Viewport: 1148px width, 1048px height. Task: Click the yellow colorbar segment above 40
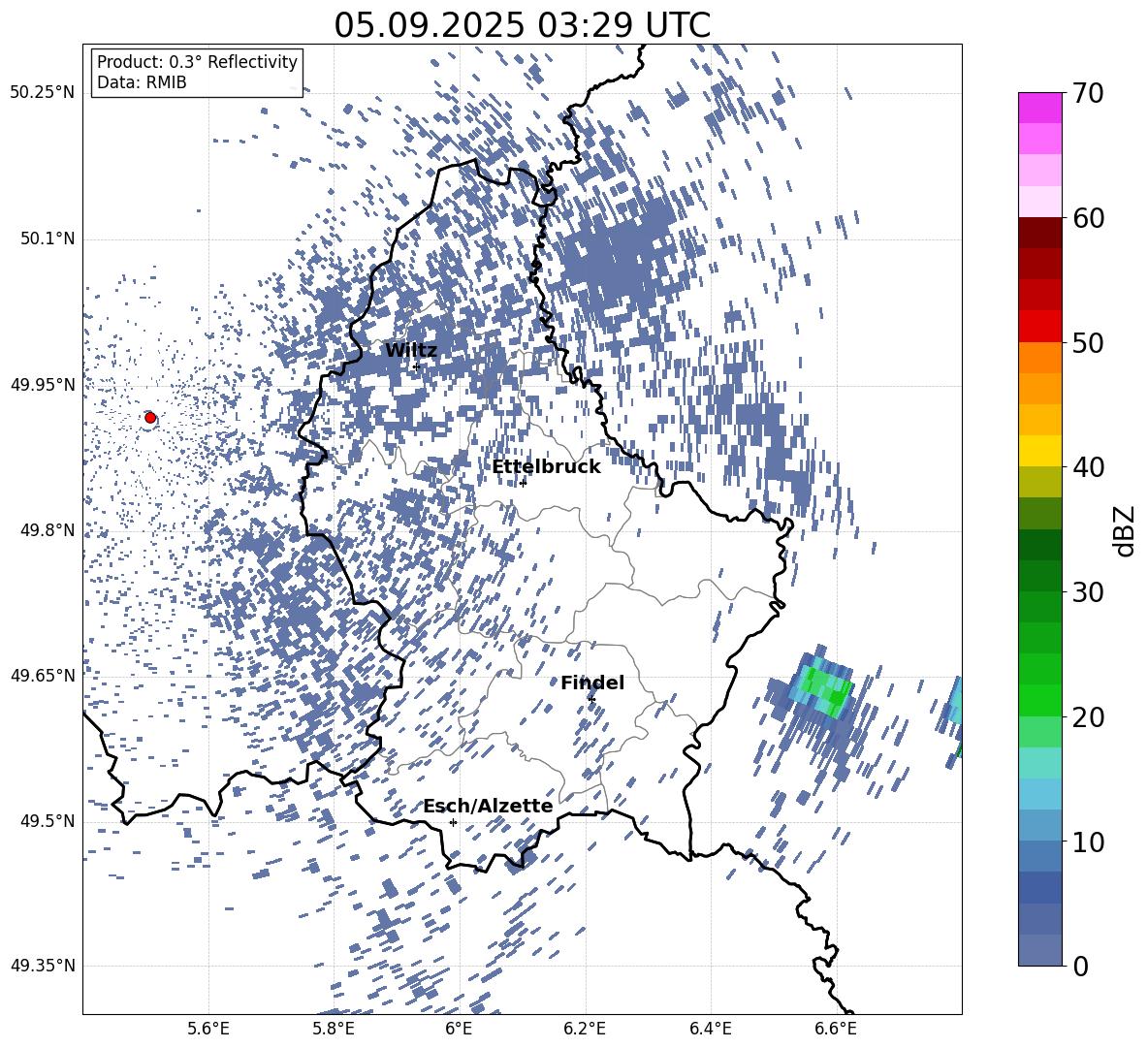click(1040, 451)
